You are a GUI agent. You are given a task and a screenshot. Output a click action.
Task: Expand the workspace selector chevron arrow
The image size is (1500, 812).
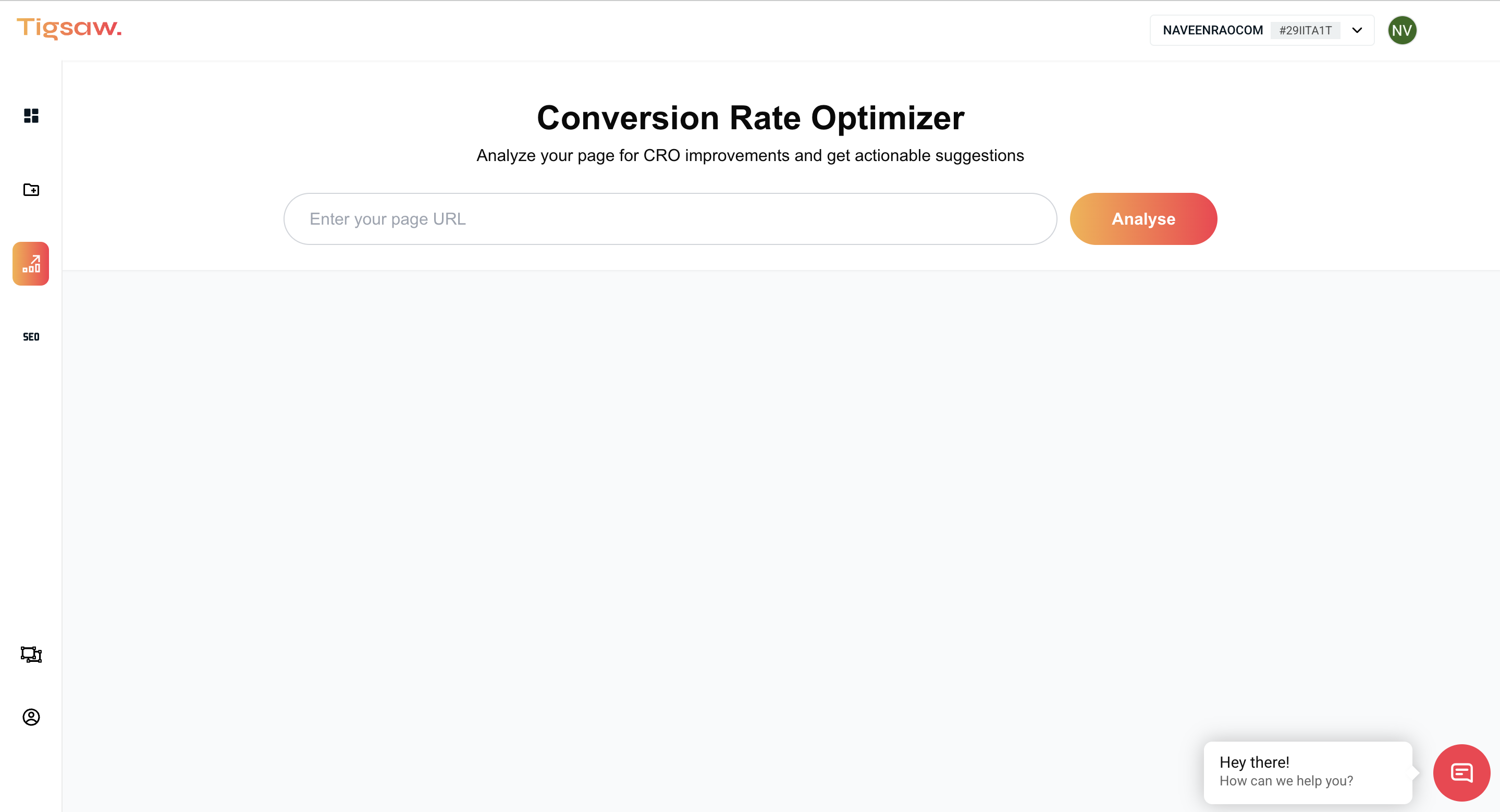tap(1357, 30)
